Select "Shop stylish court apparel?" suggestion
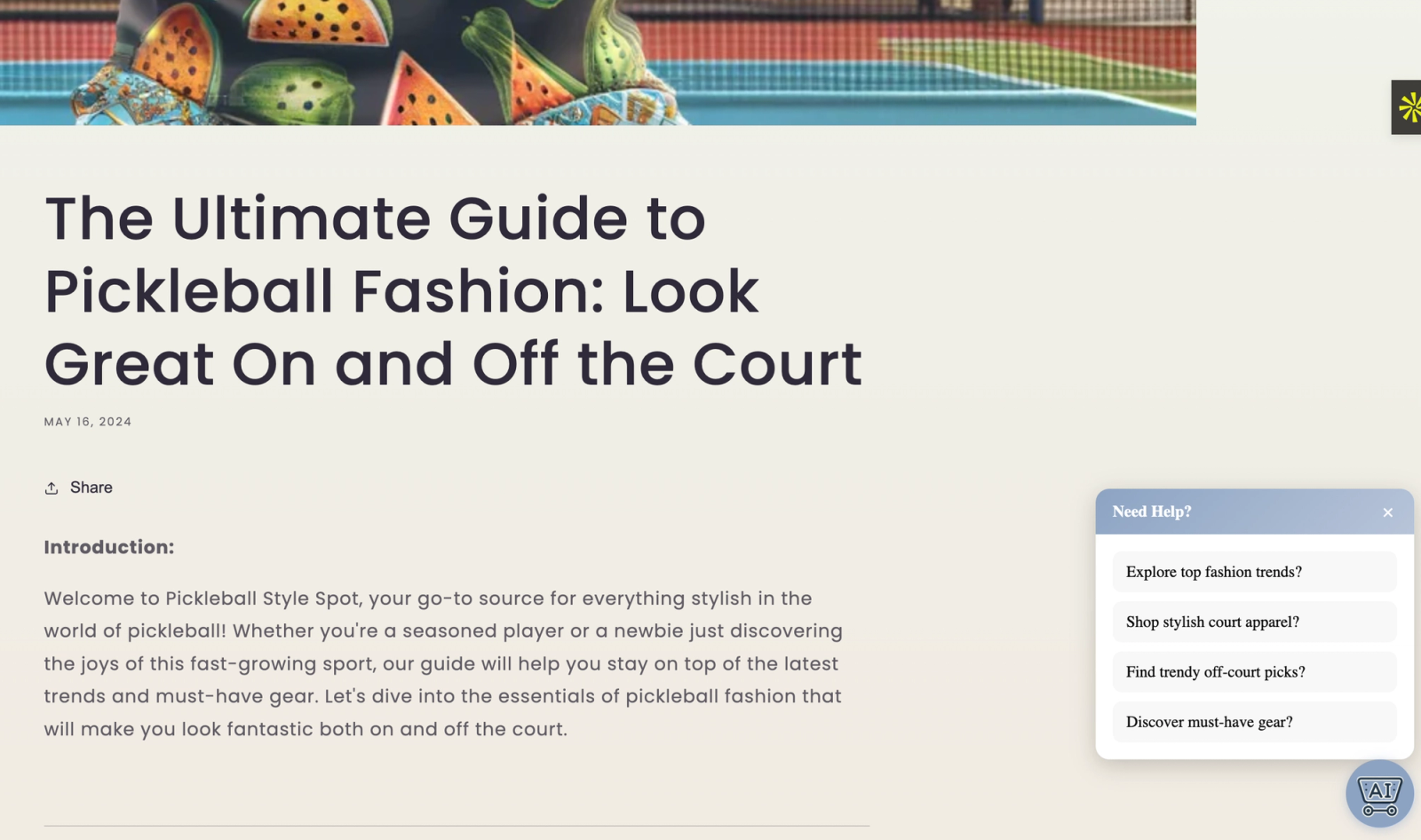Image resolution: width=1421 pixels, height=840 pixels. [x=1254, y=622]
